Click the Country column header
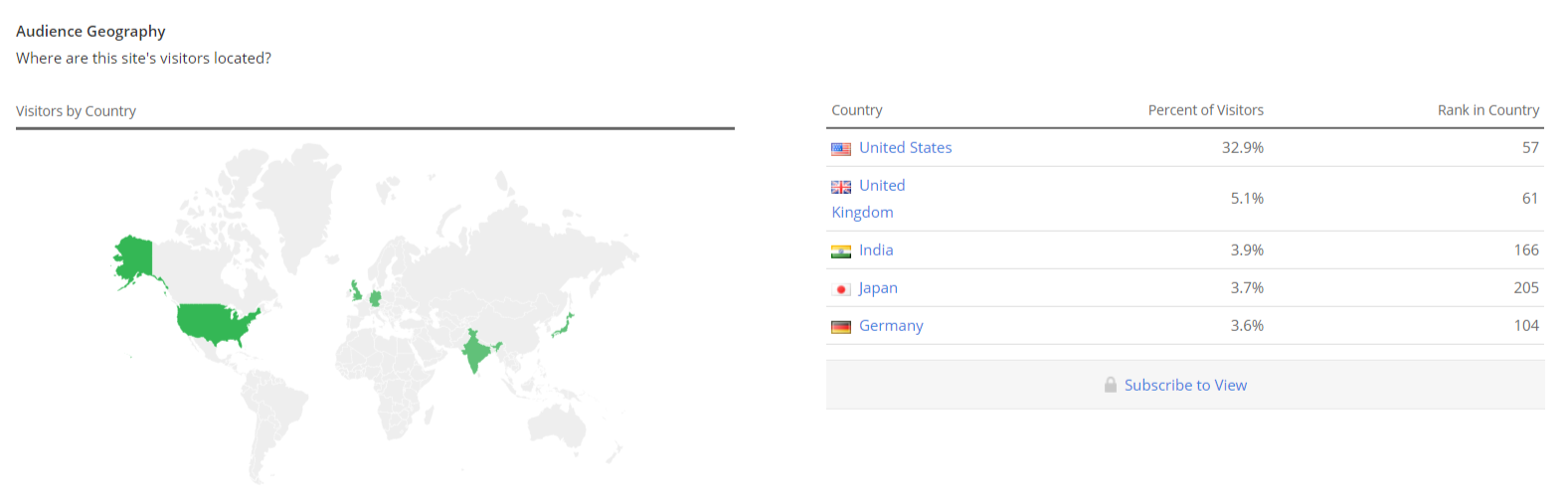This screenshot has height=503, width=1568. coord(856,110)
